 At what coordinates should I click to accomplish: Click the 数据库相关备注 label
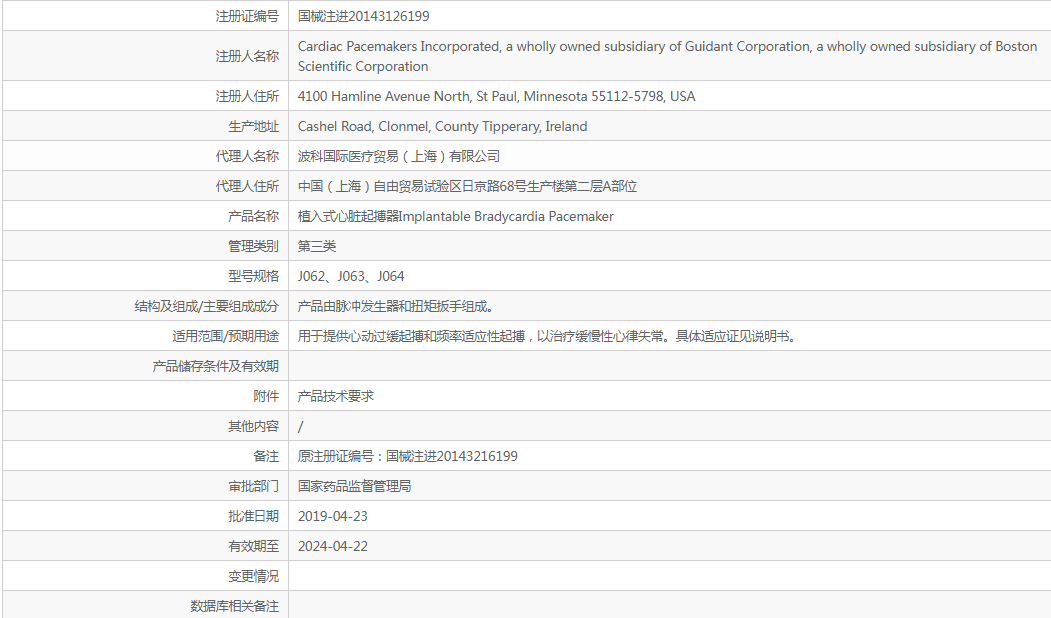click(234, 606)
